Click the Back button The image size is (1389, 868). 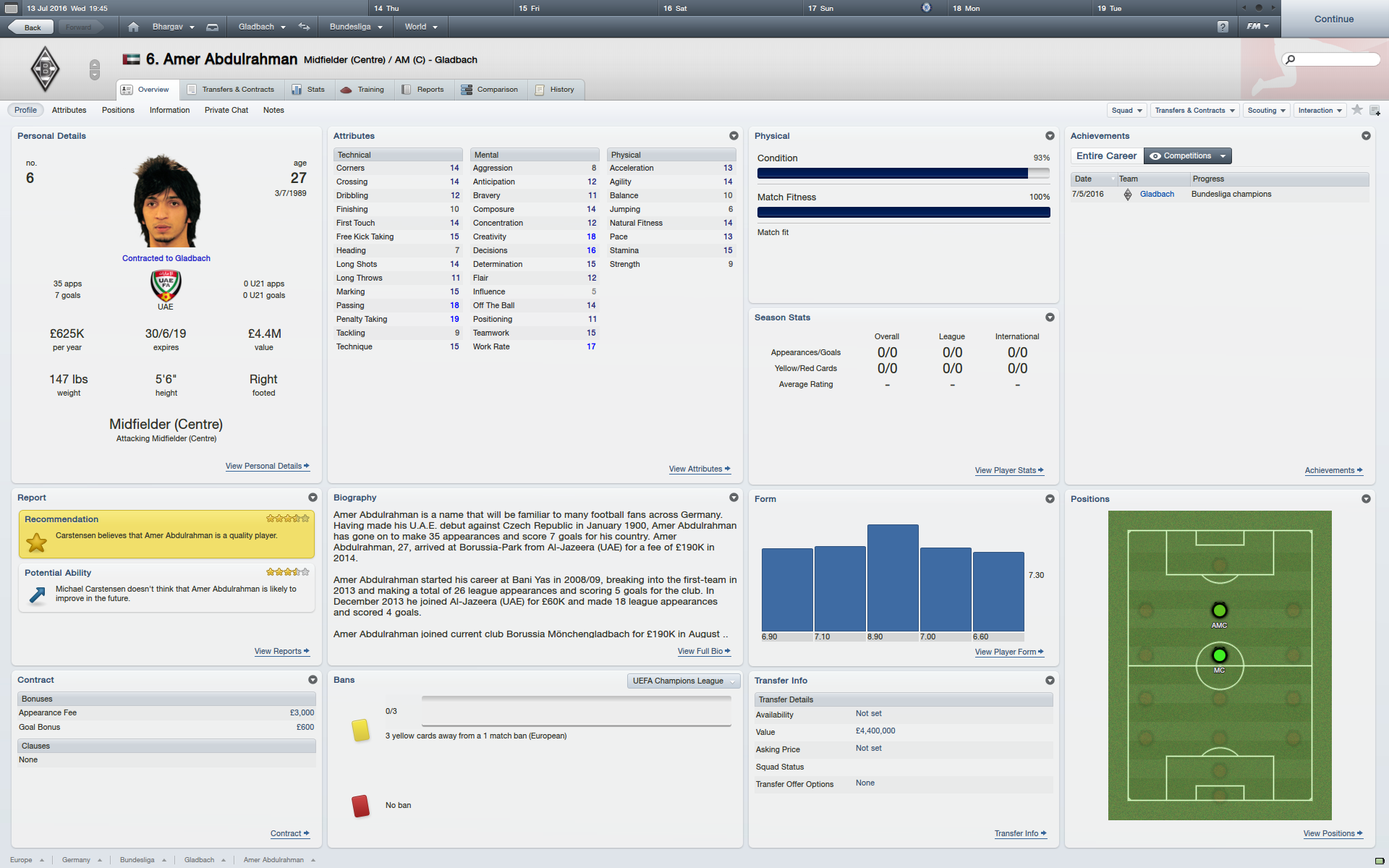[x=32, y=27]
